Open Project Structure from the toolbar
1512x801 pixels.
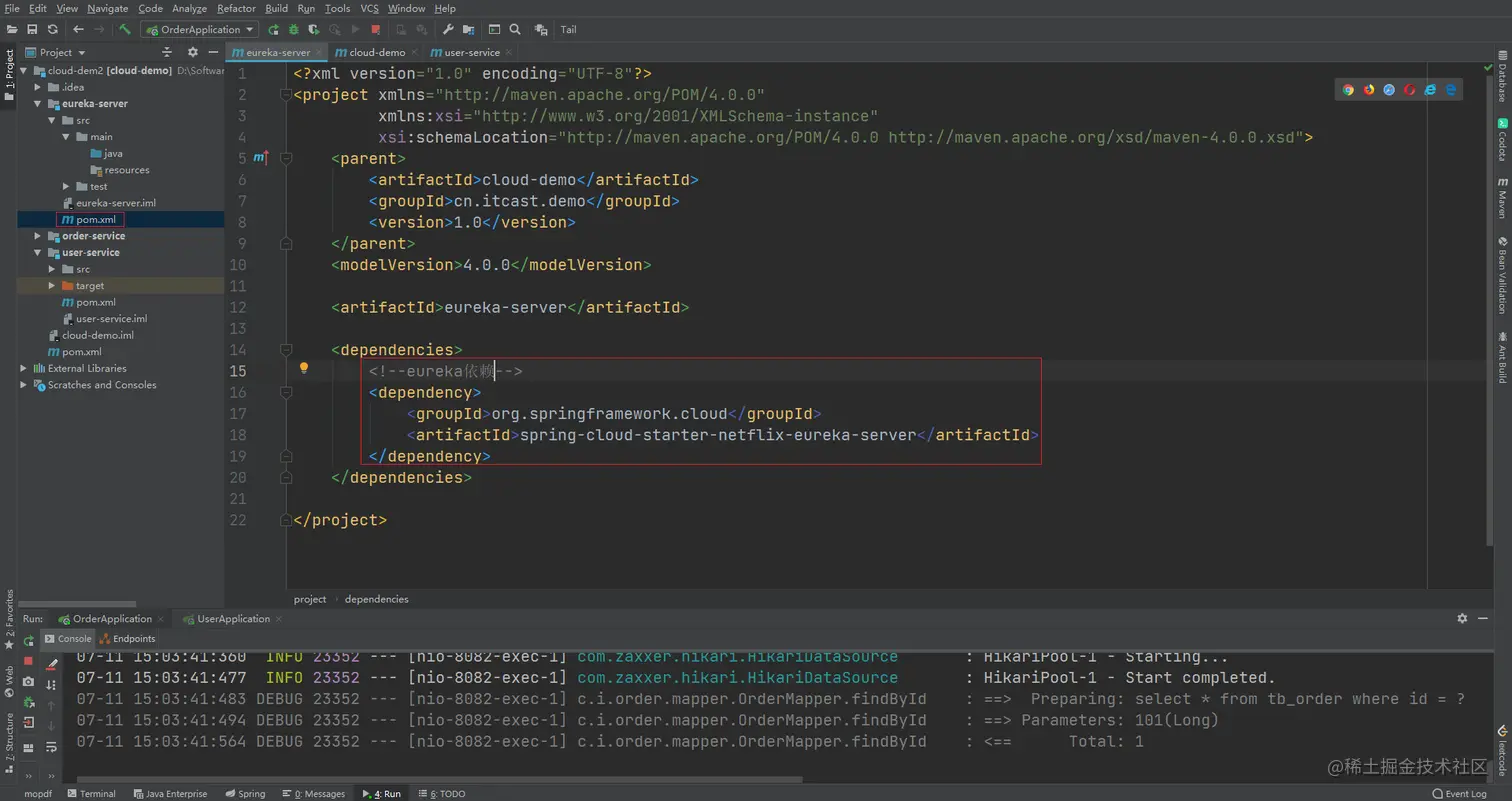(x=468, y=30)
